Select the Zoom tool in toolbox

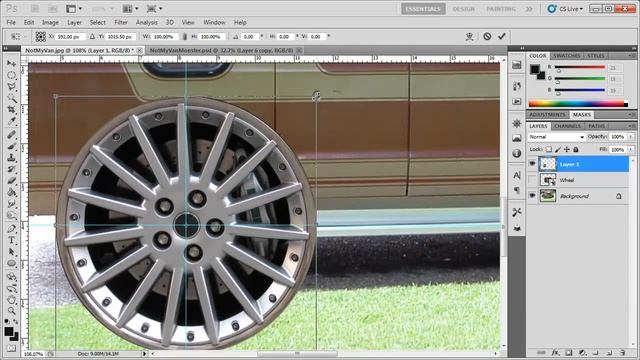click(x=11, y=311)
